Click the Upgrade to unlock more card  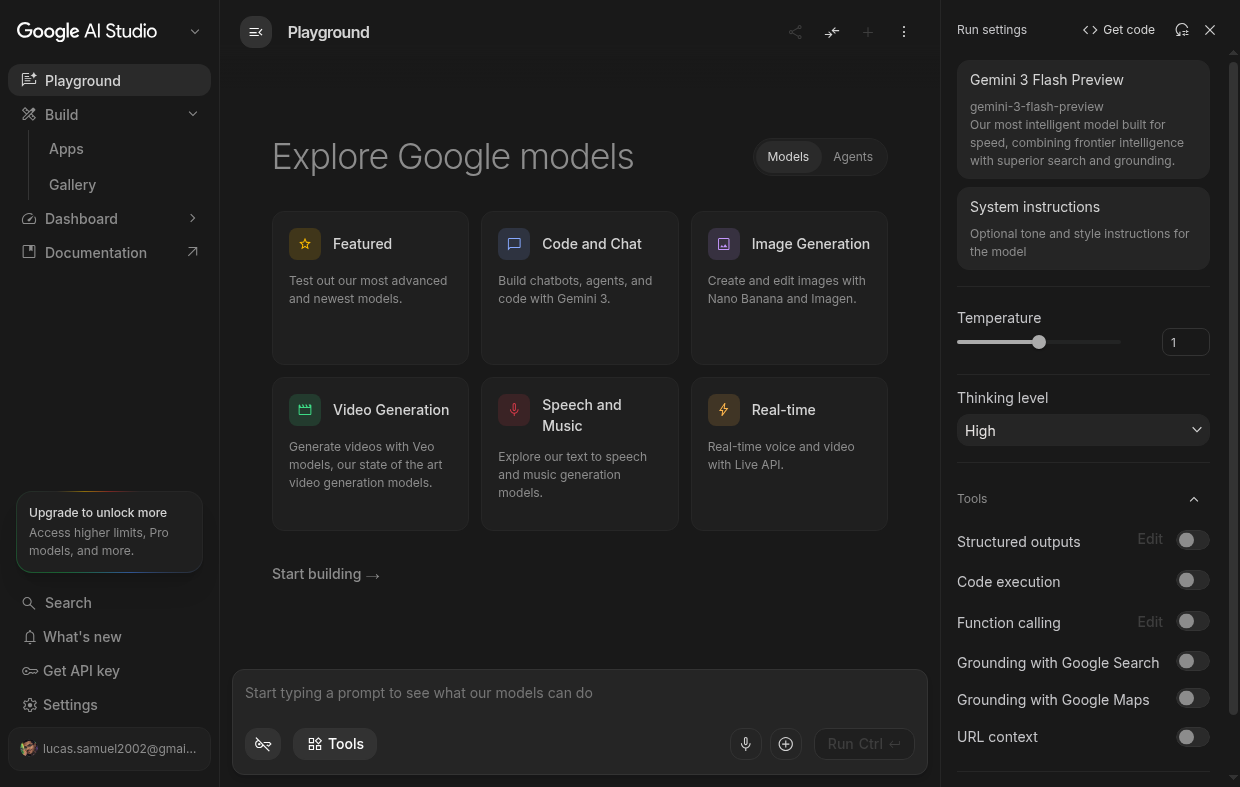point(109,532)
